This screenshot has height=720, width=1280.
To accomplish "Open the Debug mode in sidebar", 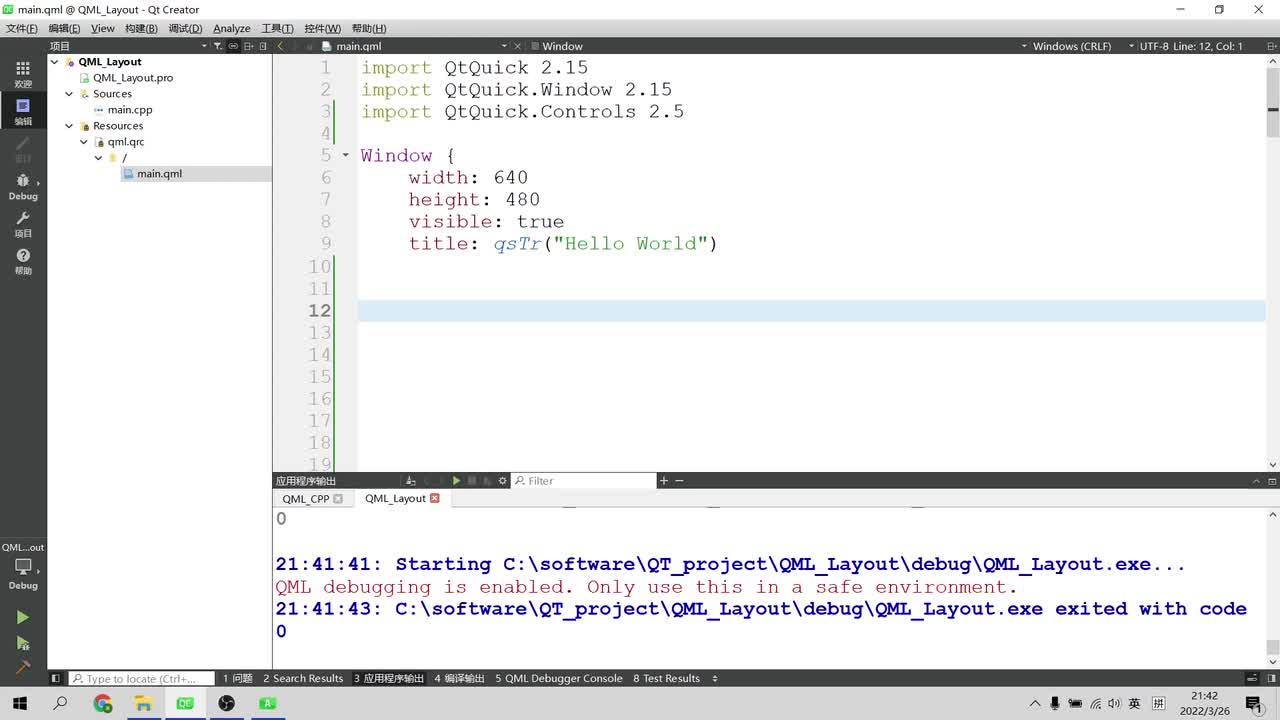I will click(23, 186).
